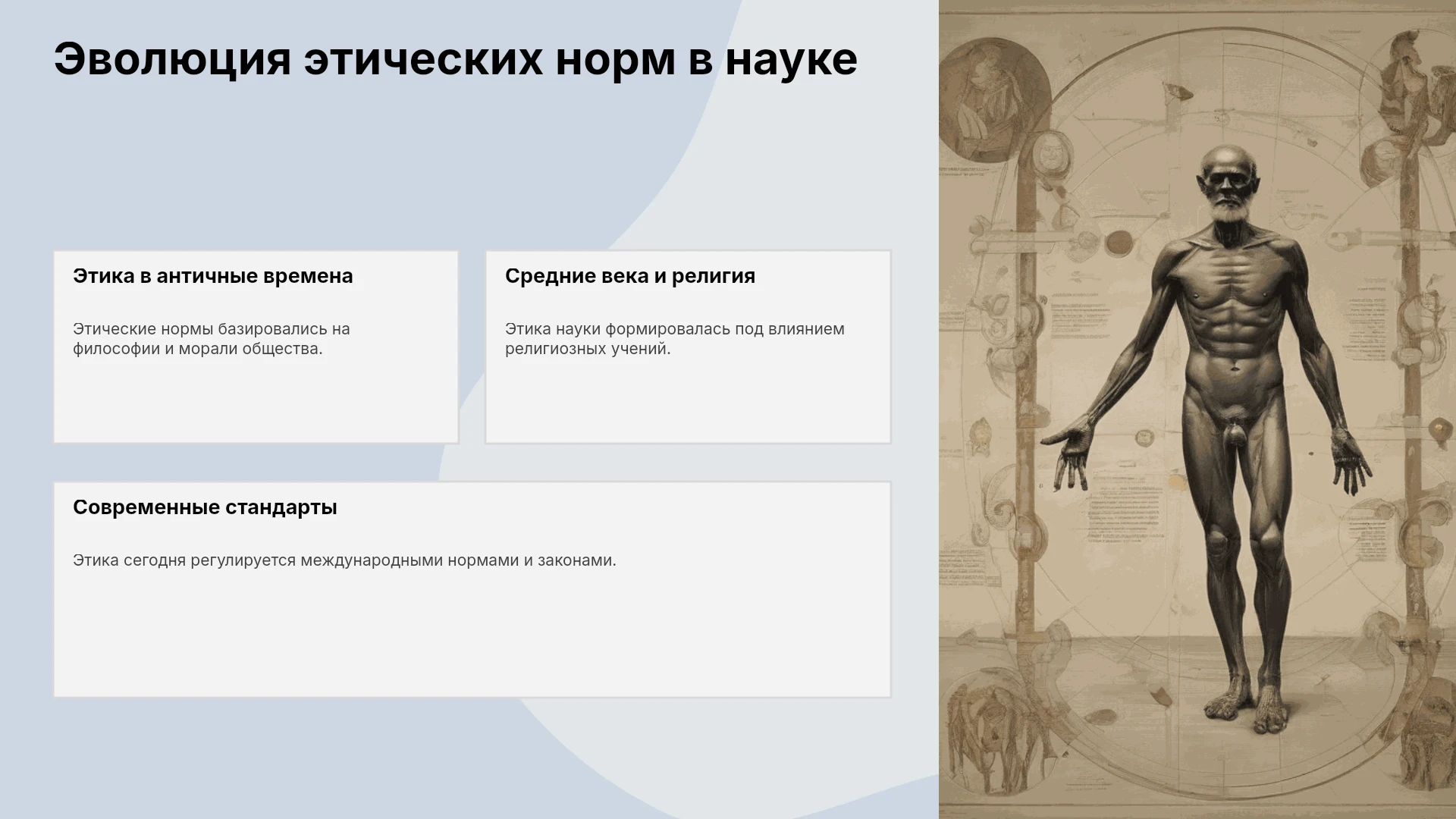
Task: Click the empty area of the 'Этика в античные времена' card
Action: tap(256, 402)
